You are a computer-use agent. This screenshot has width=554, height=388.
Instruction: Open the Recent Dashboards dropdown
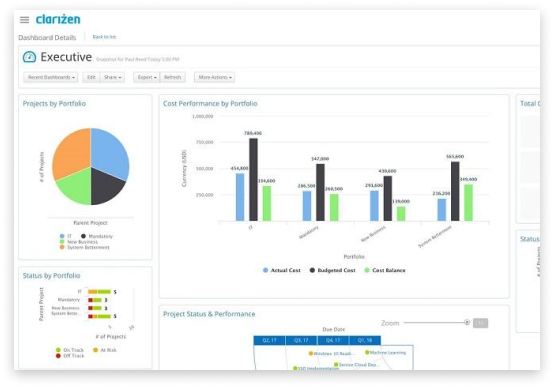[51, 77]
